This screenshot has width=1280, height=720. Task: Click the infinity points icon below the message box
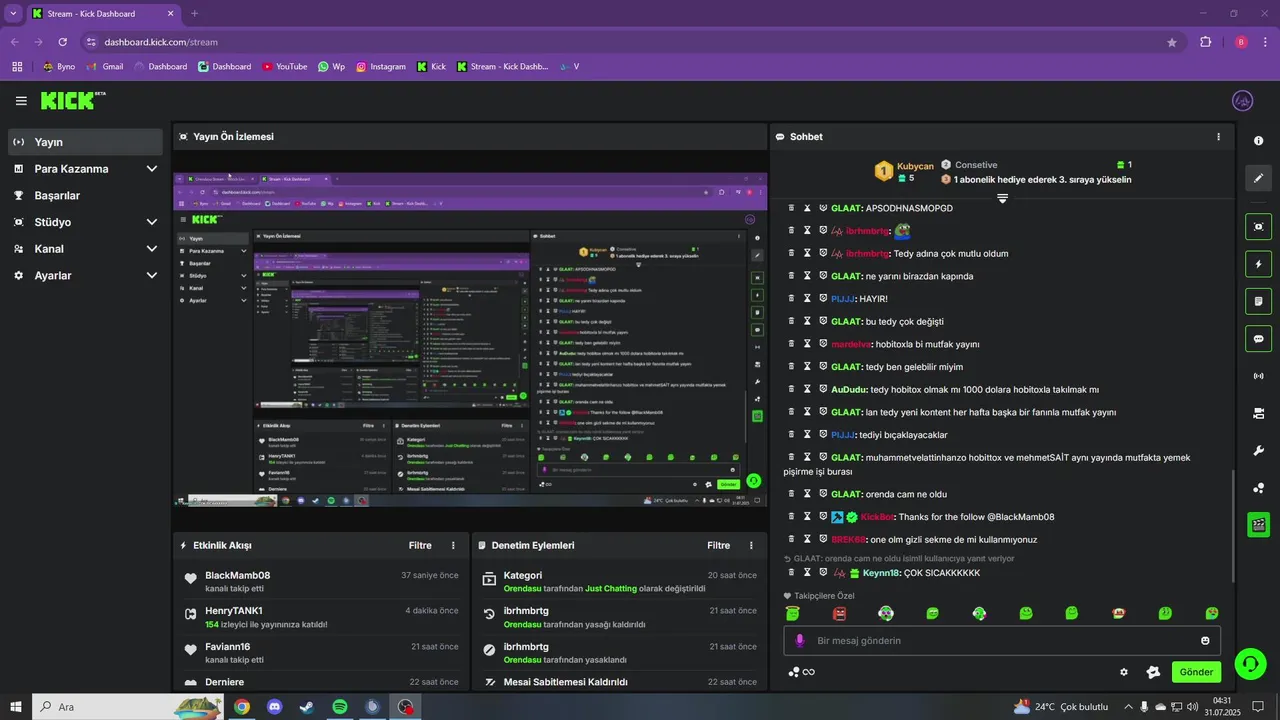pyautogui.click(x=801, y=672)
